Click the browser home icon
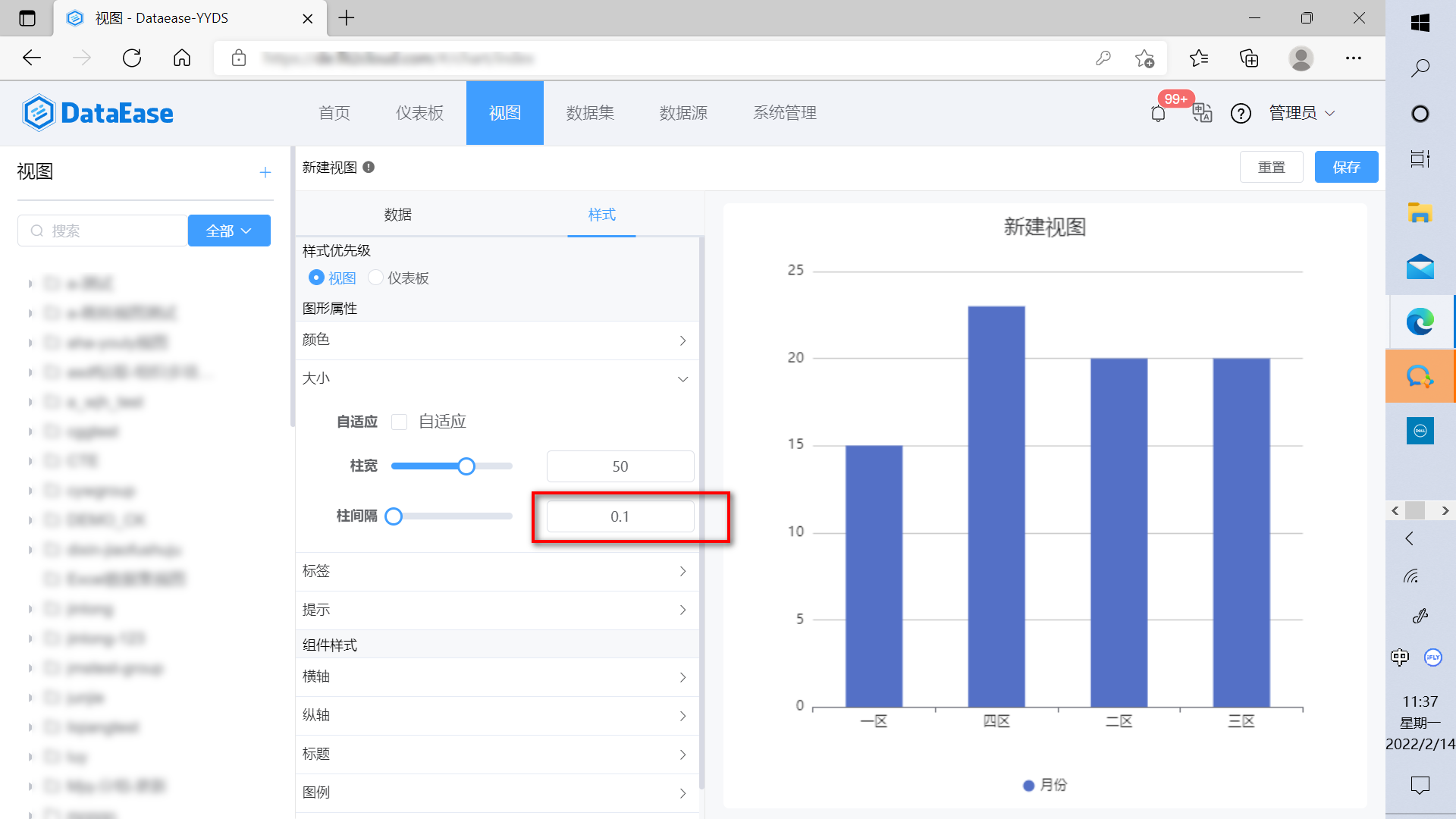Viewport: 1456px width, 819px height. (181, 58)
